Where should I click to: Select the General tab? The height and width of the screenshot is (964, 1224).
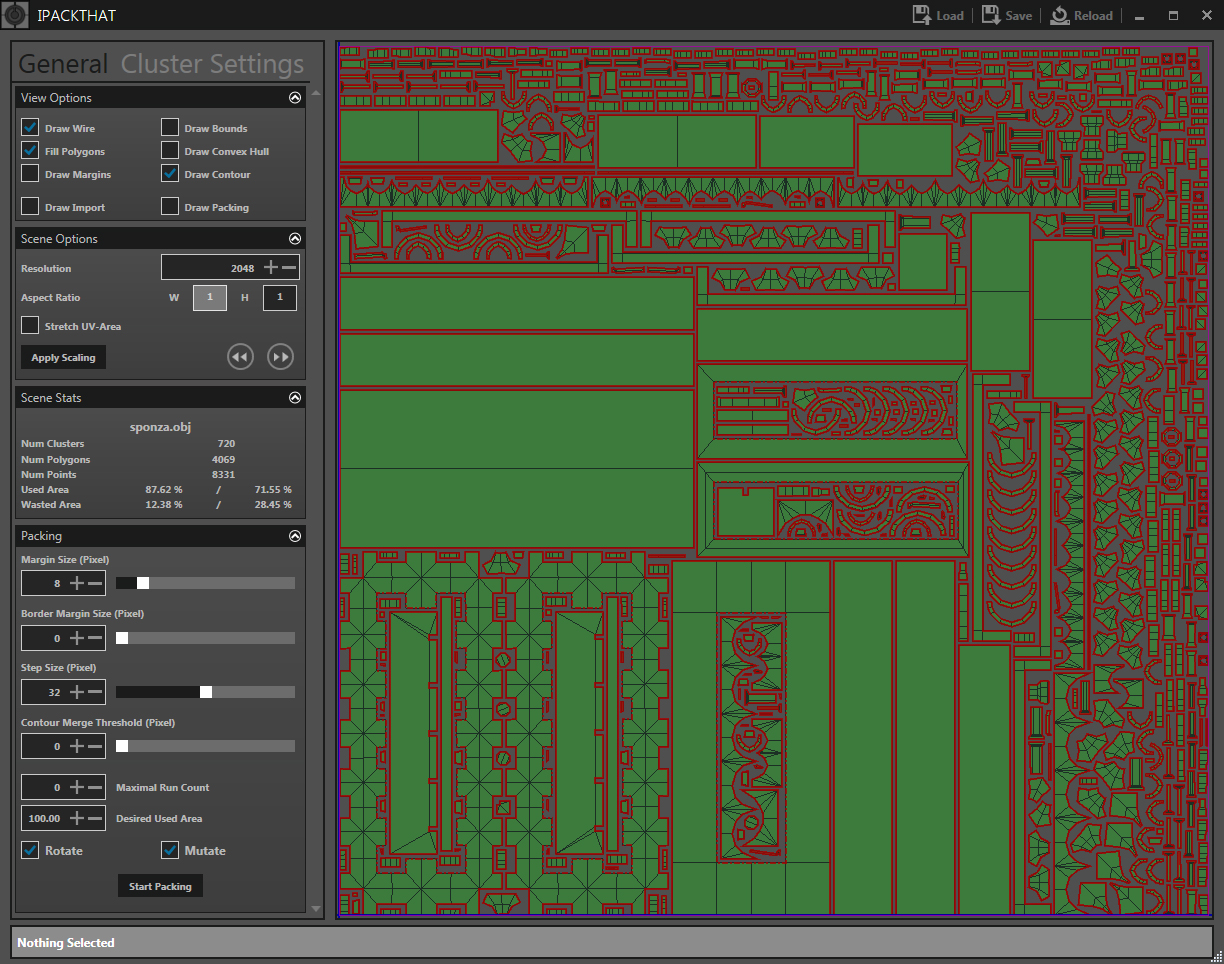point(62,63)
